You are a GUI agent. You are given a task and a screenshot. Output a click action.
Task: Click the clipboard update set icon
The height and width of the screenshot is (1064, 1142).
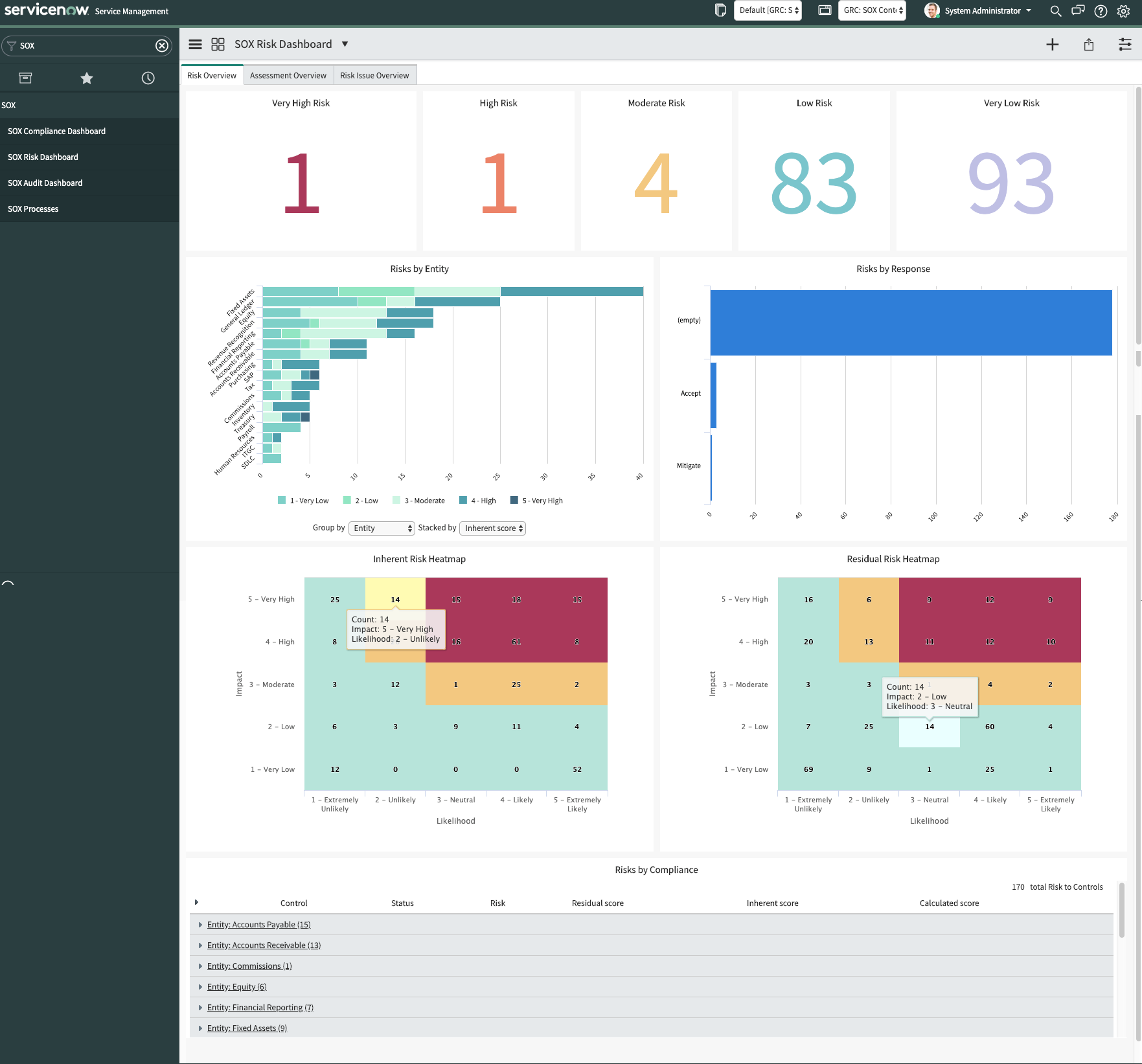click(x=720, y=10)
